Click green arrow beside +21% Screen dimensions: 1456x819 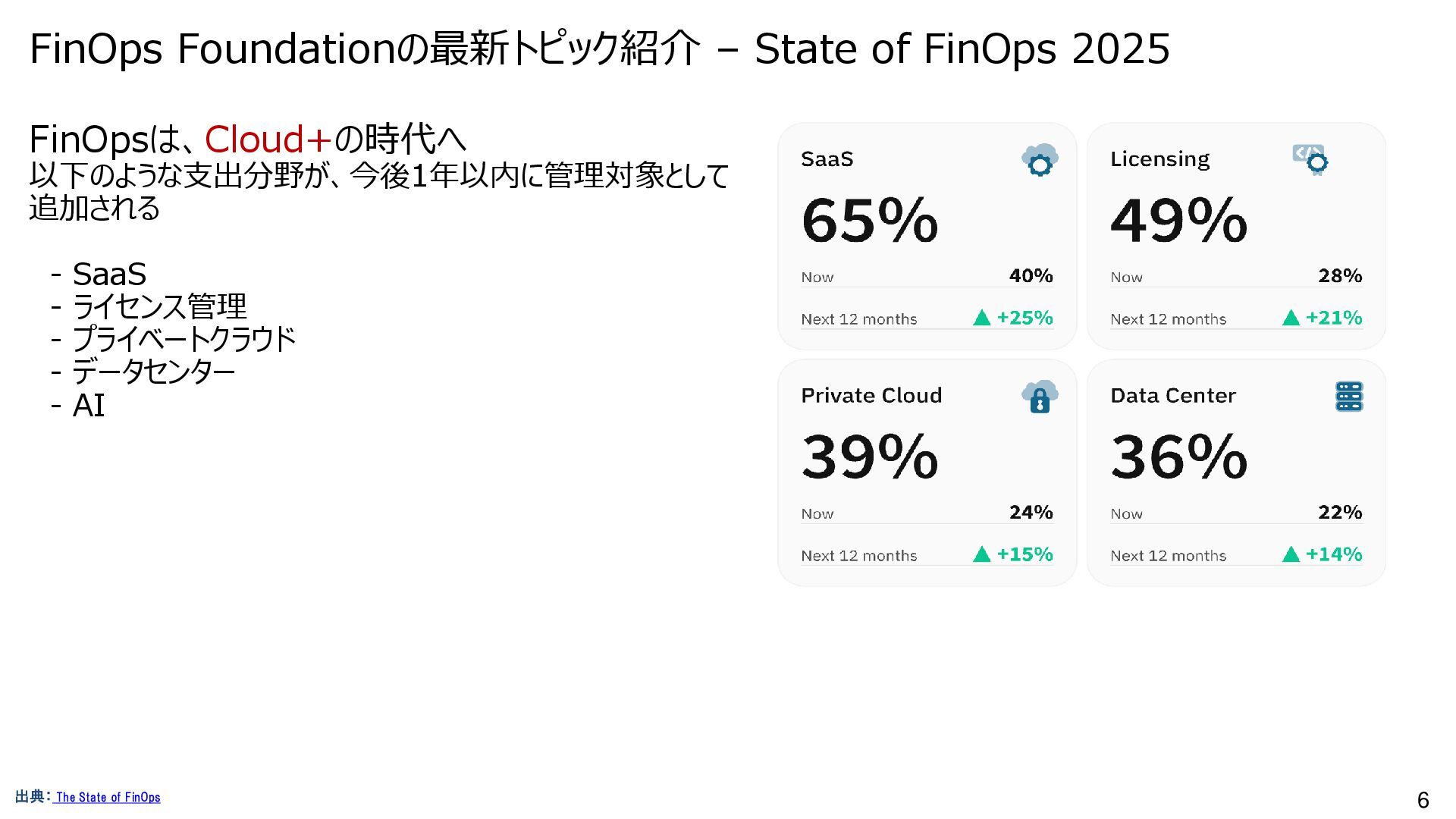tap(1291, 318)
